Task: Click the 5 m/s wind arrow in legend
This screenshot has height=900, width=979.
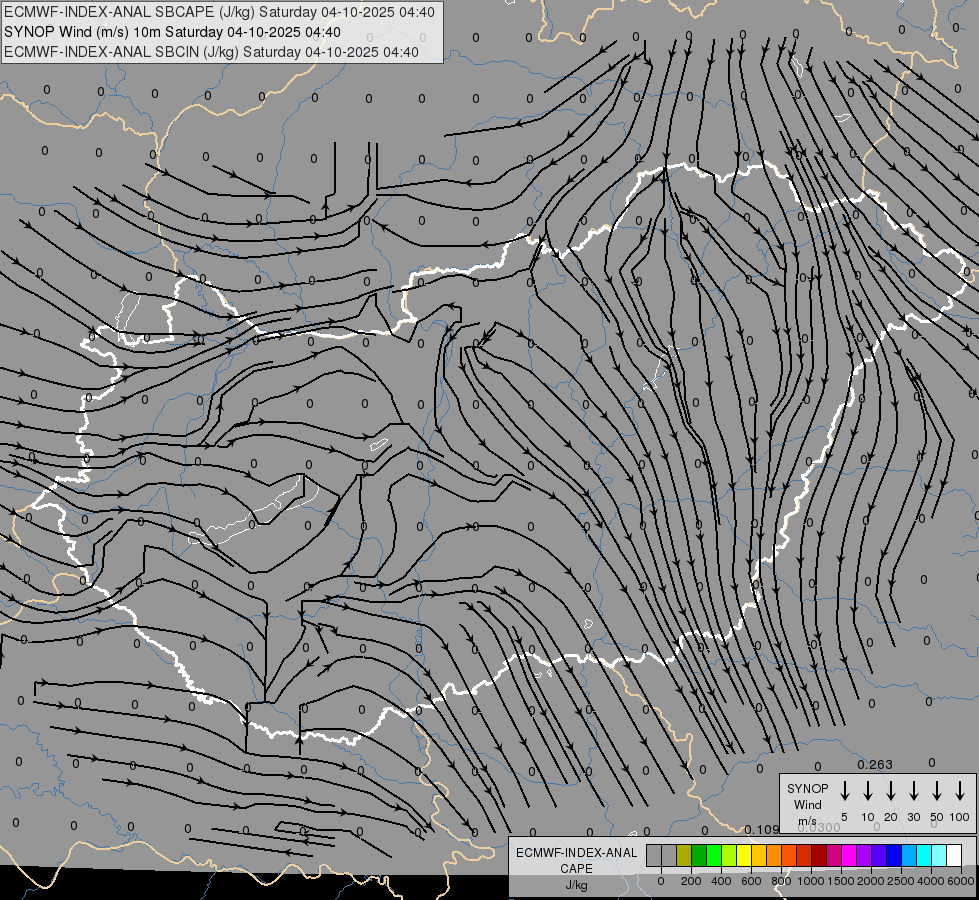Action: click(x=845, y=791)
